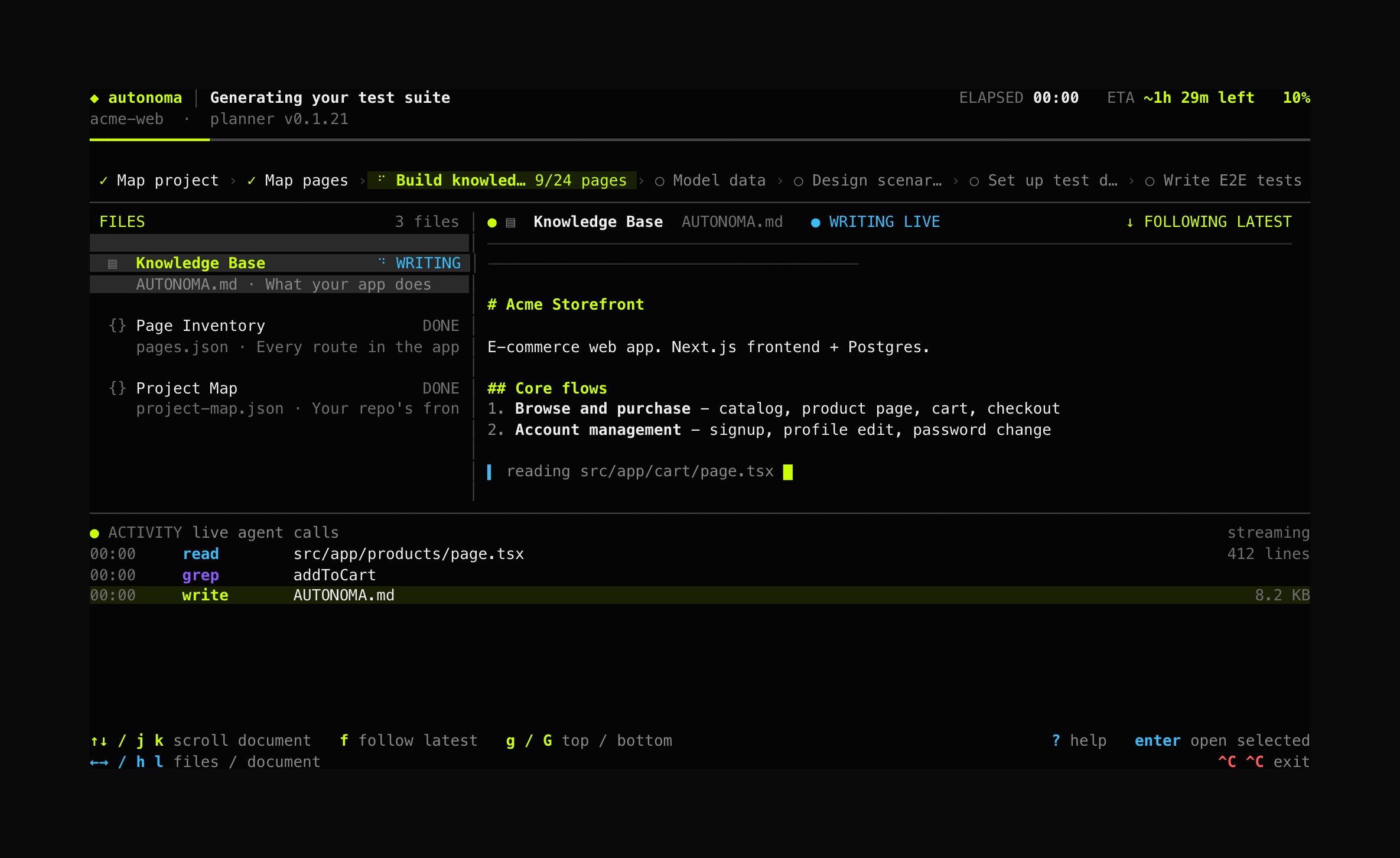Select the Build knowledge 9/24 pages step

coord(502,180)
